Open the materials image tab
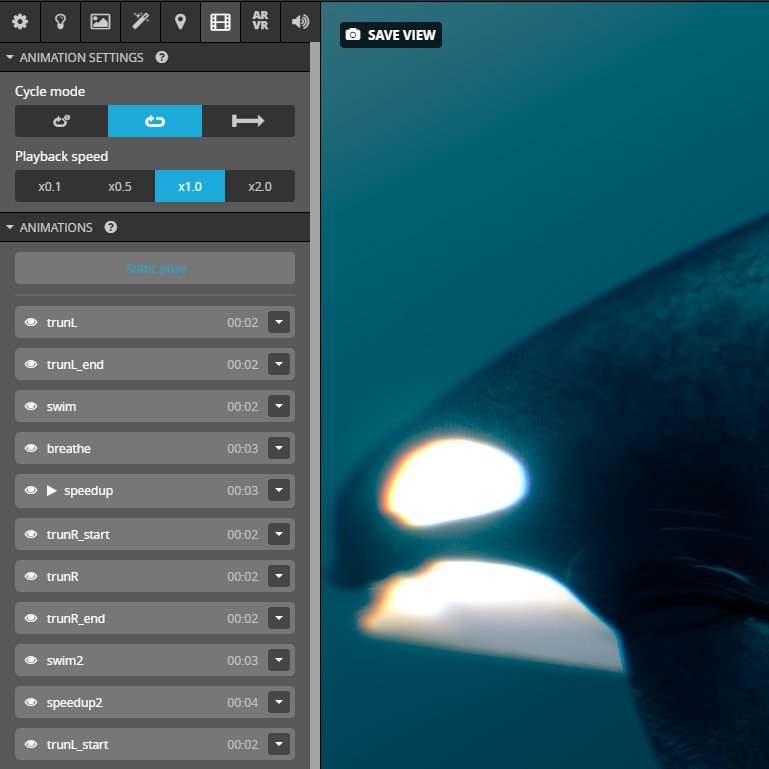The width and height of the screenshot is (769, 769). [x=100, y=21]
